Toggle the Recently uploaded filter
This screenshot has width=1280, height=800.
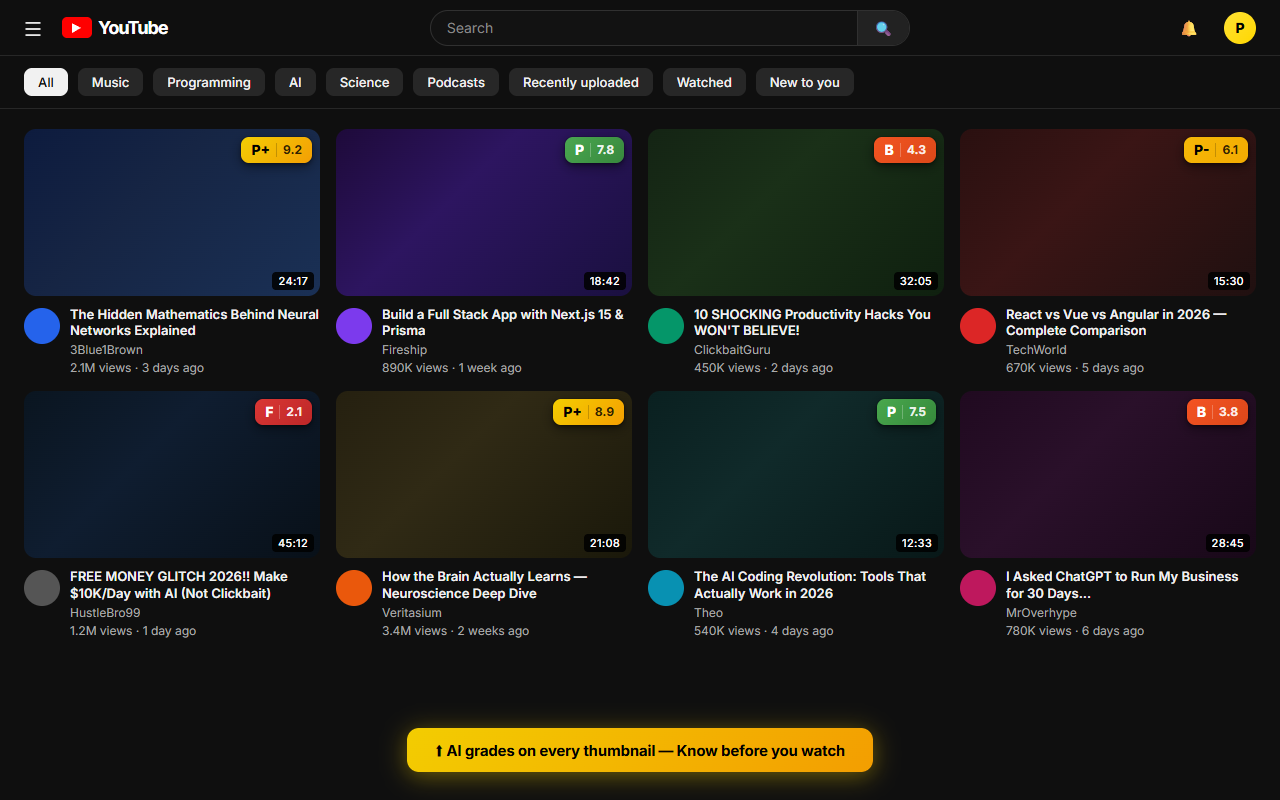(x=580, y=82)
